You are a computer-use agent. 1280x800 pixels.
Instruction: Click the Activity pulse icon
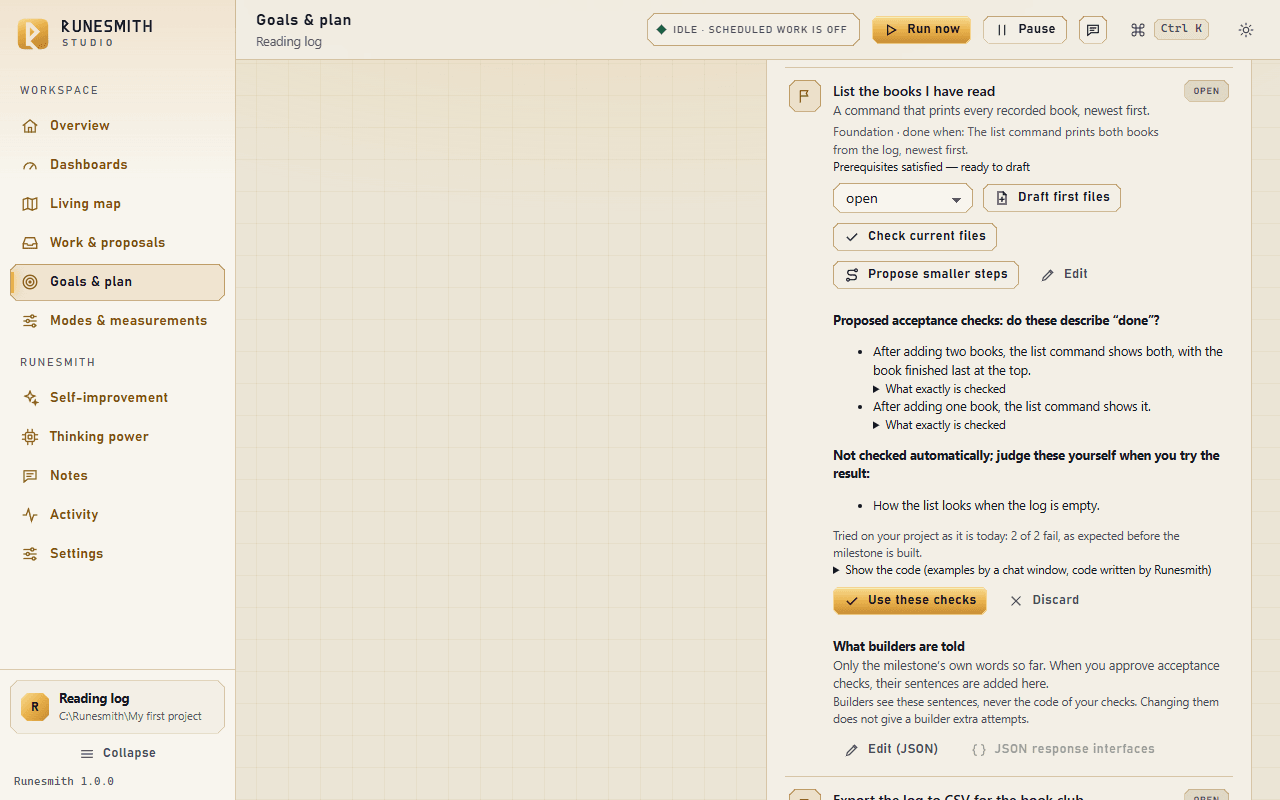coord(30,515)
